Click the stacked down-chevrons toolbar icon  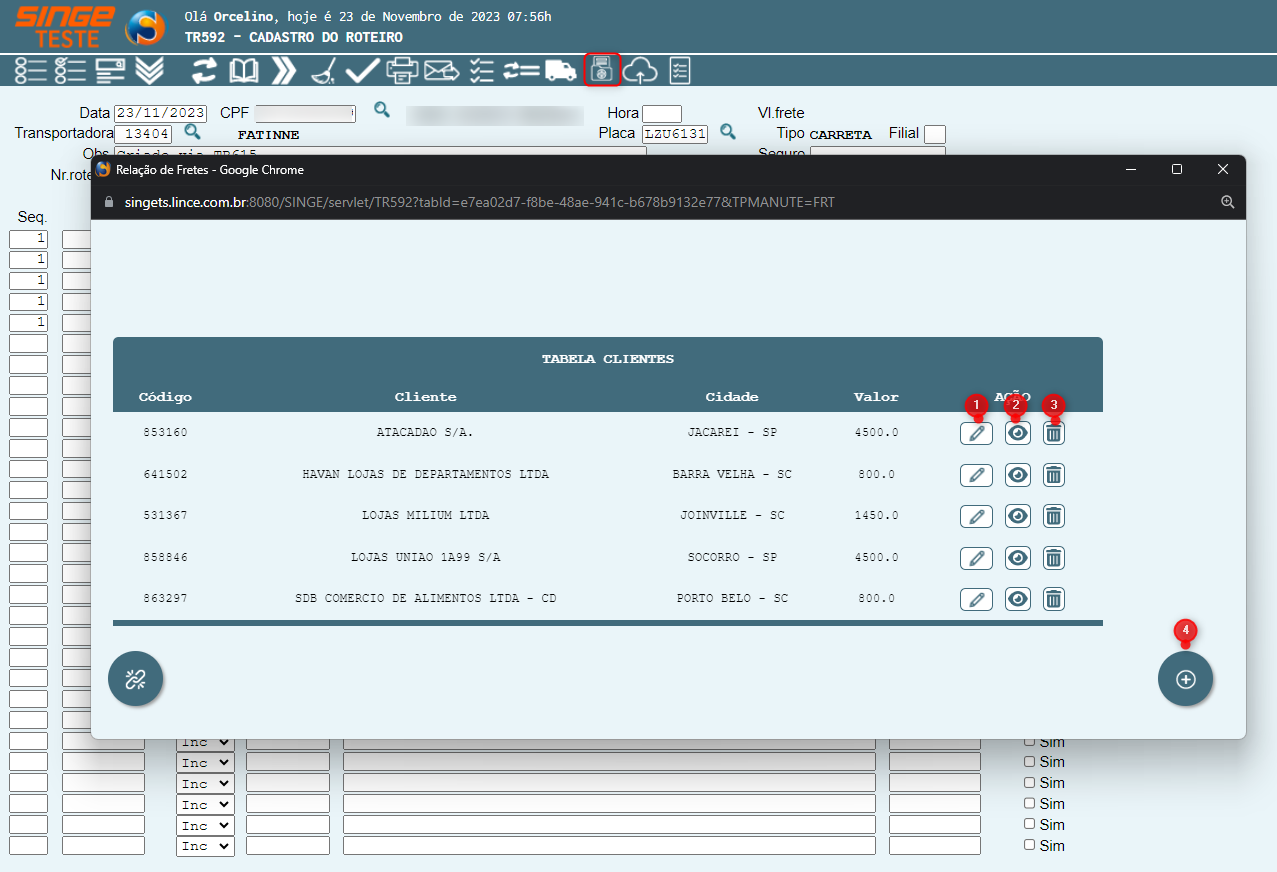point(149,70)
